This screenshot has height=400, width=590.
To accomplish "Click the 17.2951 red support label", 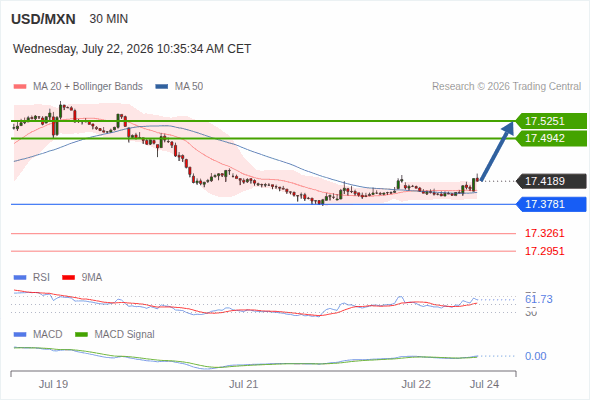I will click(x=544, y=251).
